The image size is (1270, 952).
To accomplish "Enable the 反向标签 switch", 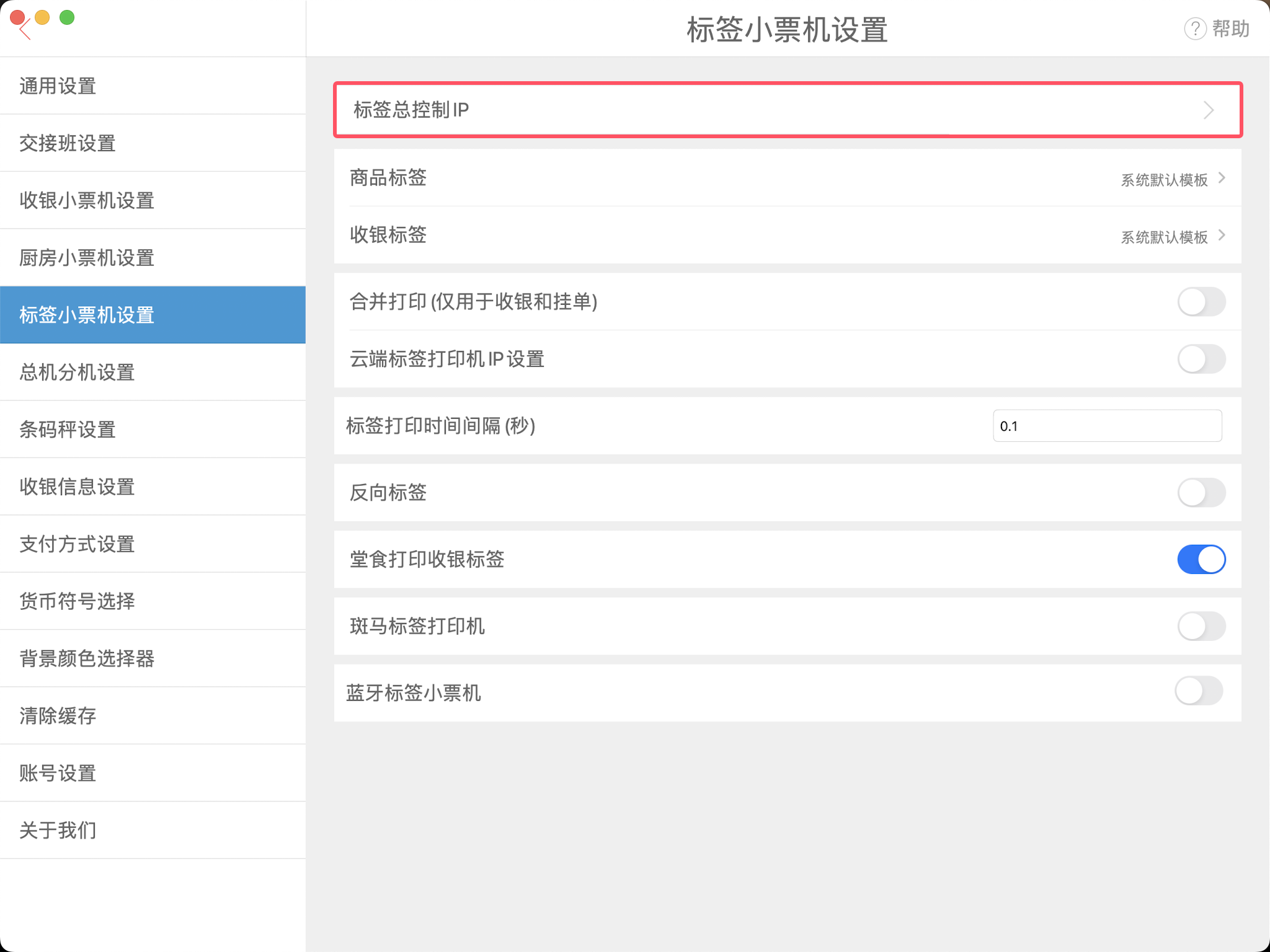I will 1201,493.
